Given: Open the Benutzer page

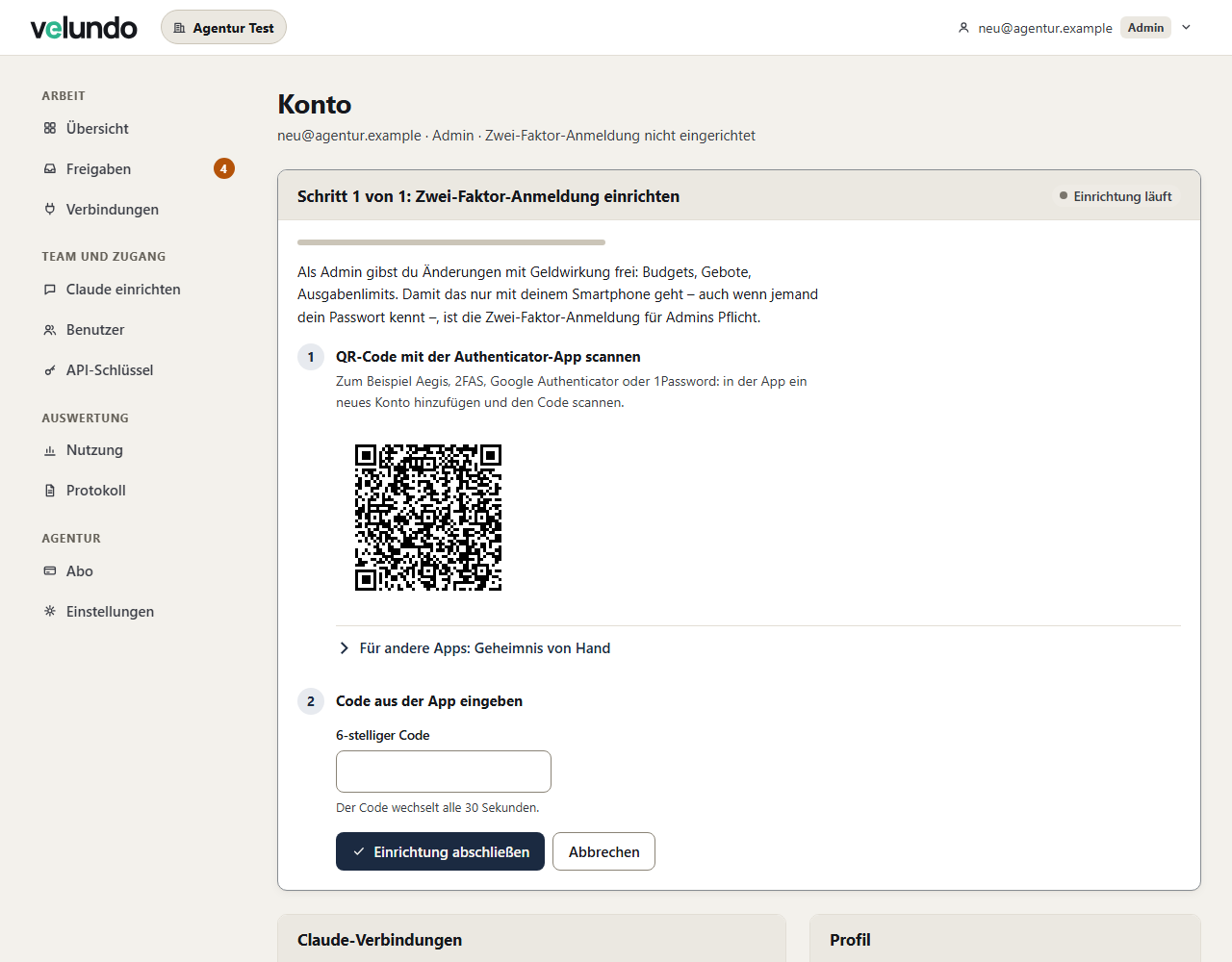Looking at the screenshot, I should click(141, 329).
